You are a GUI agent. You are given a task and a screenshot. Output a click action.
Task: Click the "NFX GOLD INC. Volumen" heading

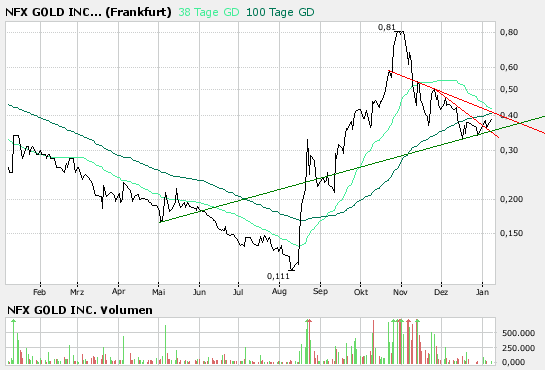pos(80,310)
